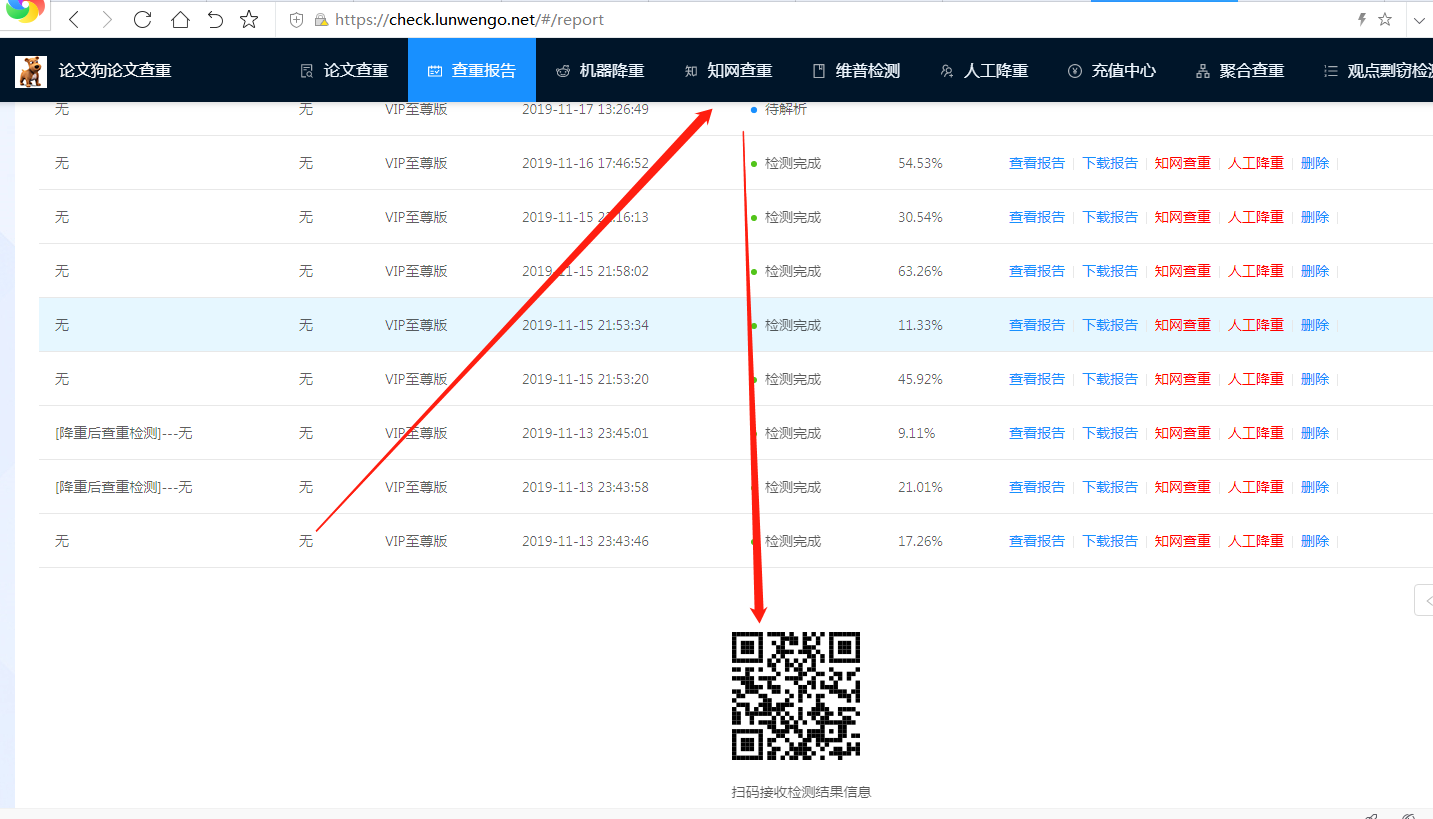Click 人工降重 in the 11.33% row
Image resolution: width=1433 pixels, height=819 pixels.
[1256, 325]
